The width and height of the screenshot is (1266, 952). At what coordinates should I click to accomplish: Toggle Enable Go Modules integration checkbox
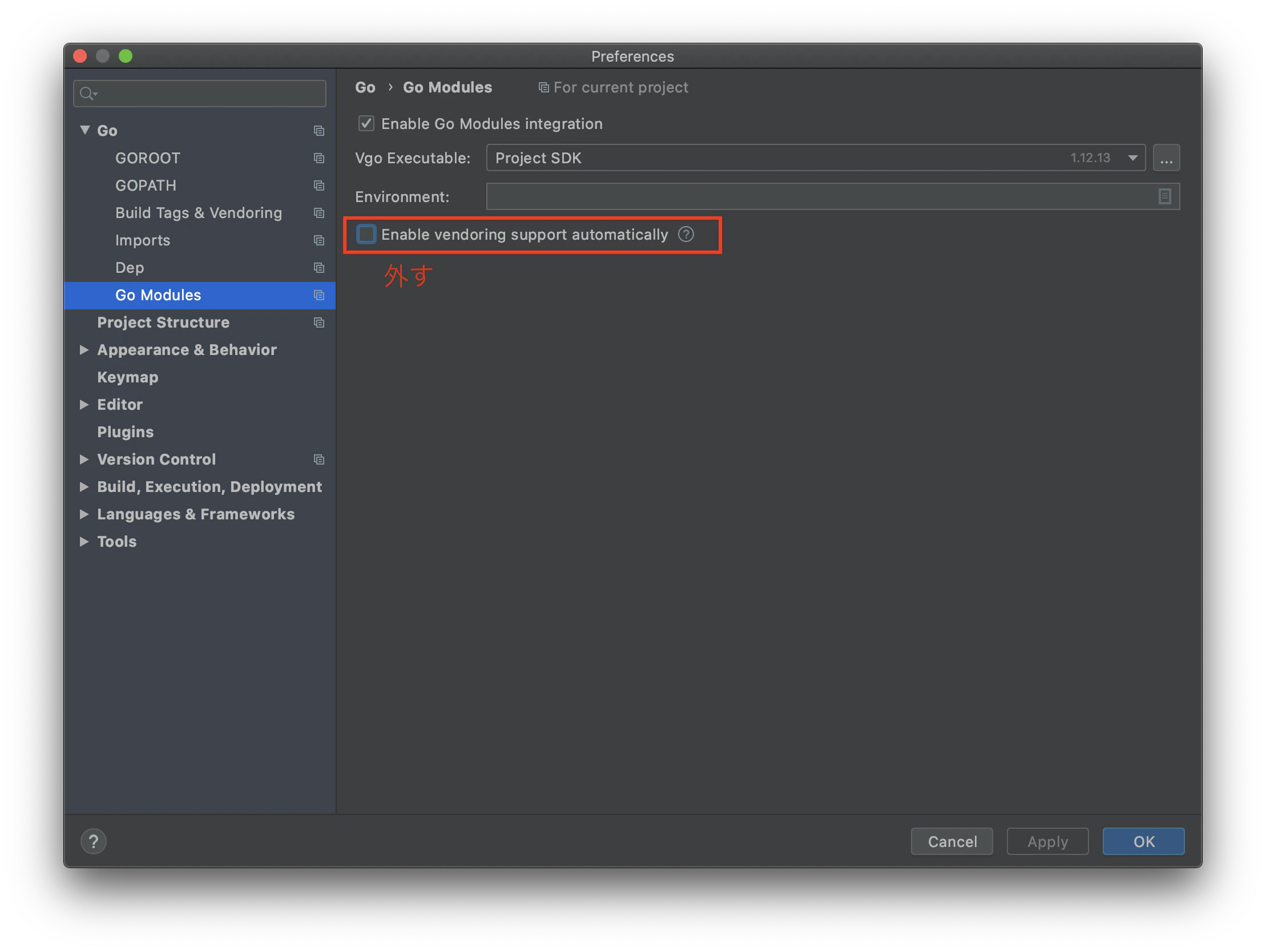click(366, 124)
